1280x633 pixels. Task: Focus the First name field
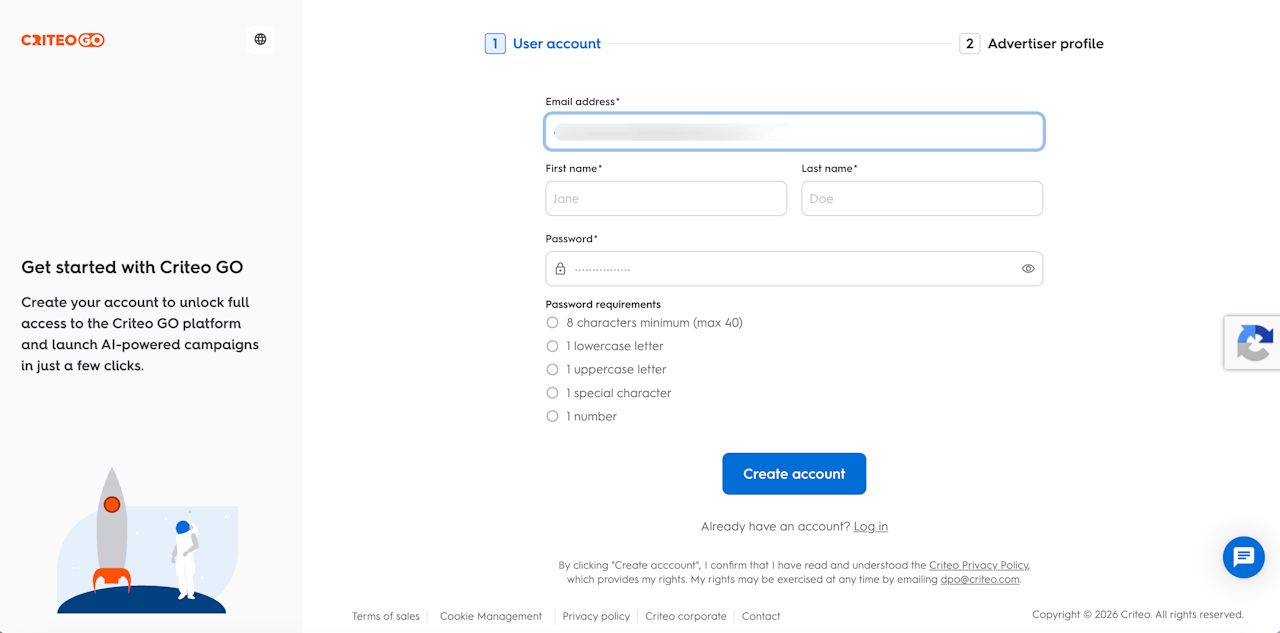pyautogui.click(x=666, y=198)
